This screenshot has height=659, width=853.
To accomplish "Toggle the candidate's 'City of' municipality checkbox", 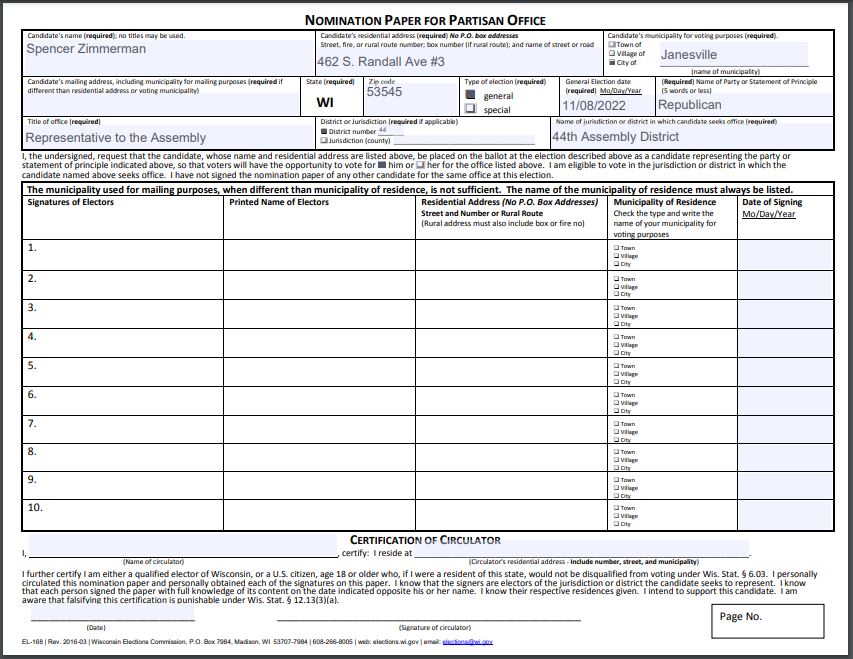I will [612, 63].
